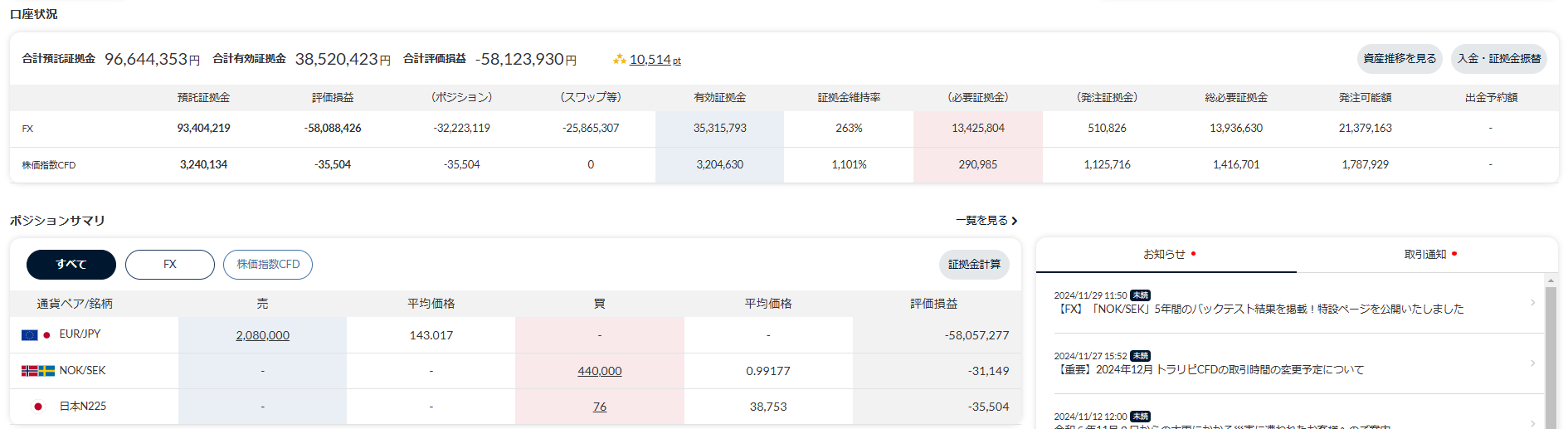1568x429 pixels.
Task: Switch to the お知らせ tab
Action: click(1165, 255)
